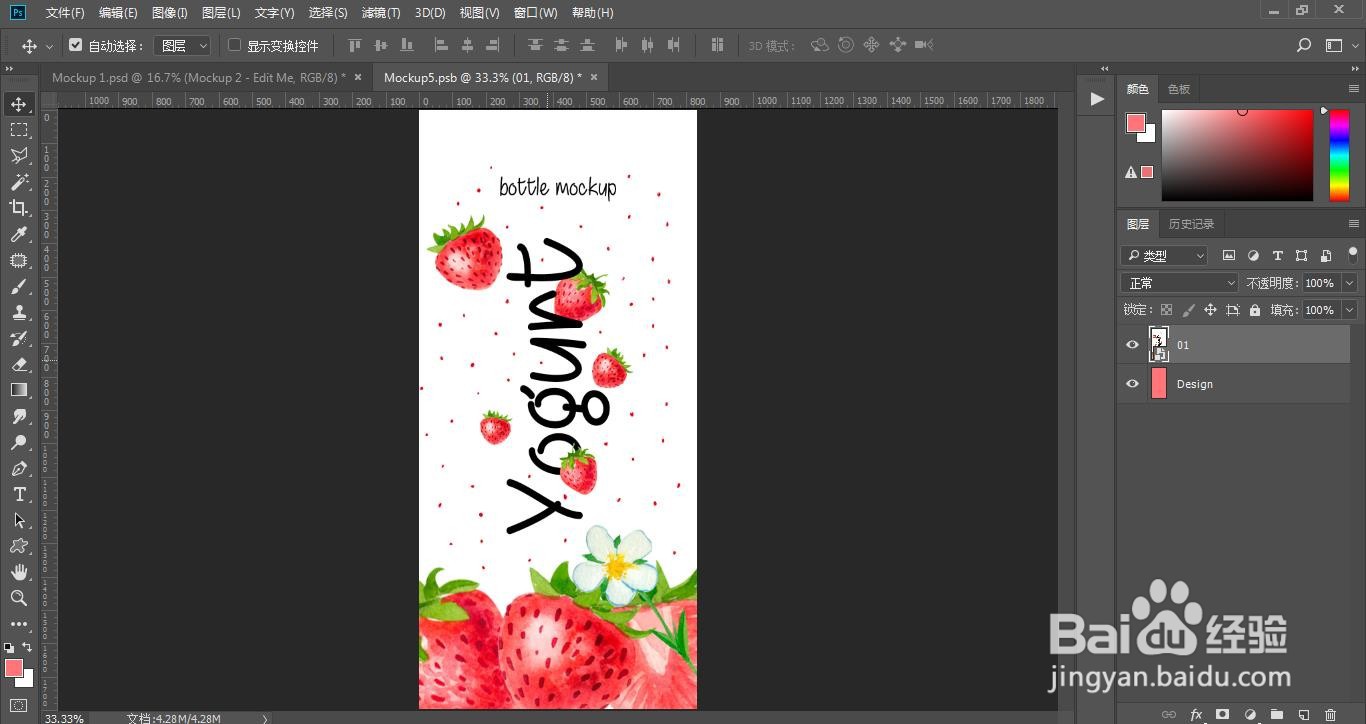This screenshot has height=724, width=1366.
Task: Select the Custom Shape tool
Action: click(x=19, y=546)
